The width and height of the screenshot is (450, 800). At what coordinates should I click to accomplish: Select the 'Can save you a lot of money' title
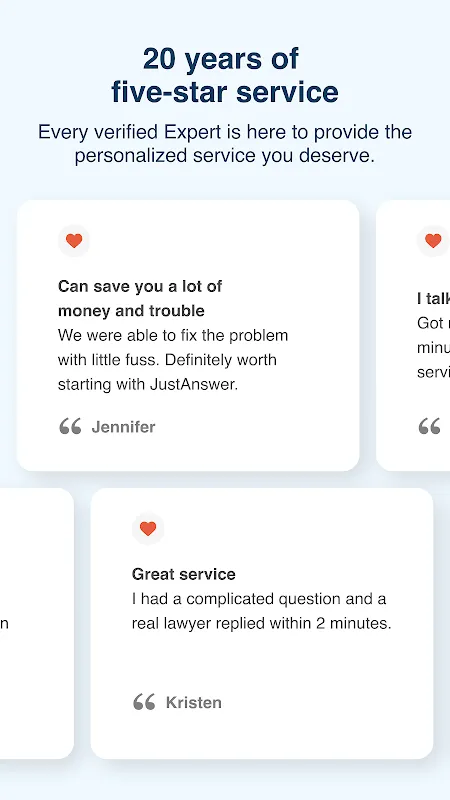pyautogui.click(x=140, y=298)
